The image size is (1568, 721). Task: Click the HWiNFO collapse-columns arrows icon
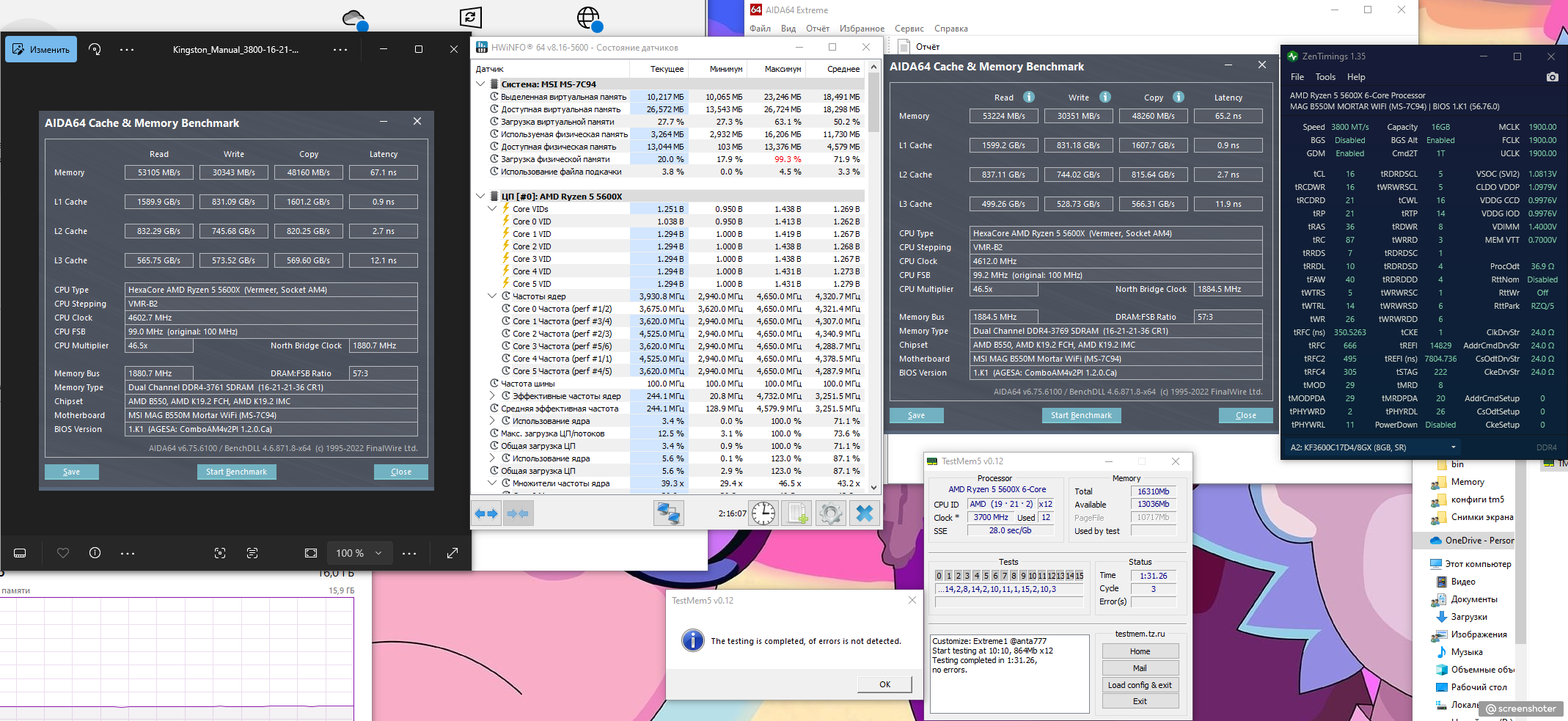(x=518, y=513)
